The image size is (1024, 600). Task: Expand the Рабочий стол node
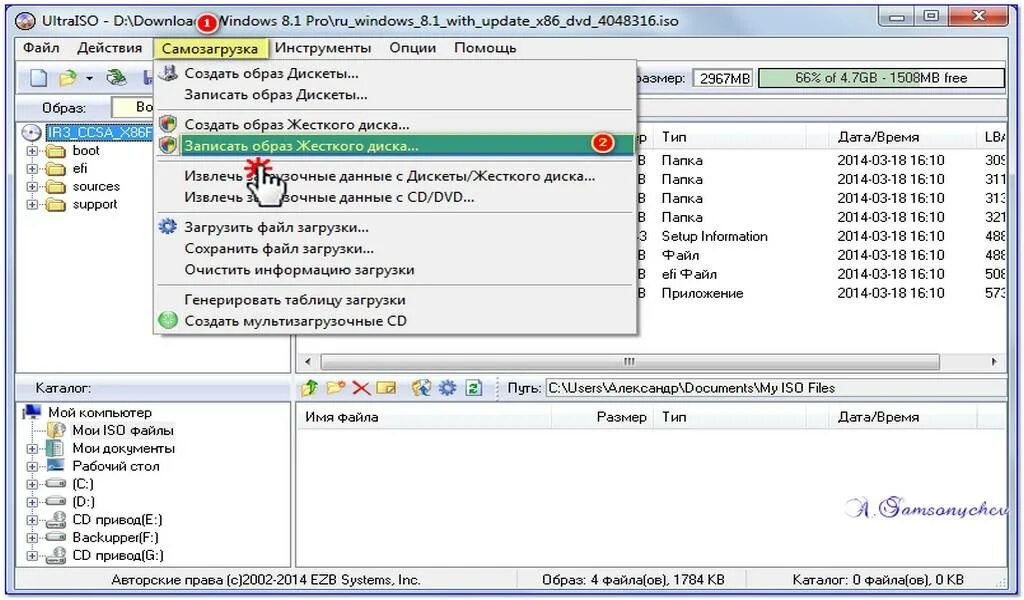click(x=31, y=466)
